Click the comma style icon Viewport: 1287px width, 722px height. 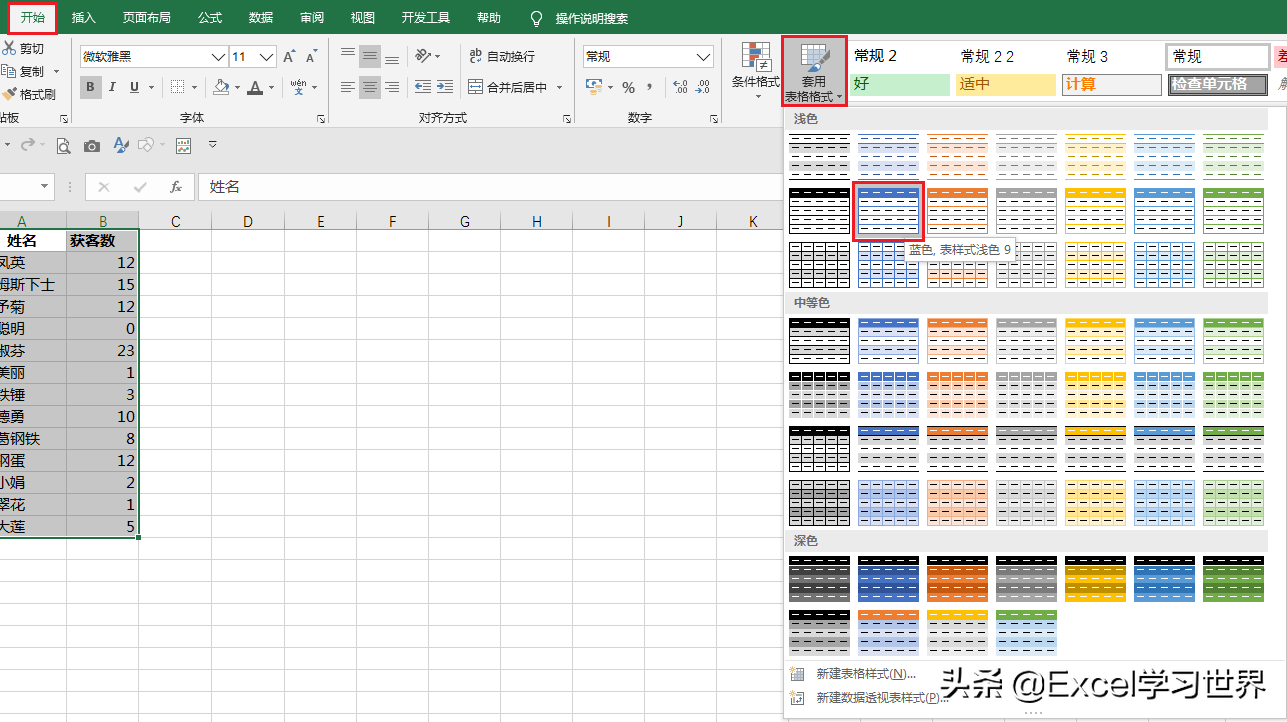[650, 88]
